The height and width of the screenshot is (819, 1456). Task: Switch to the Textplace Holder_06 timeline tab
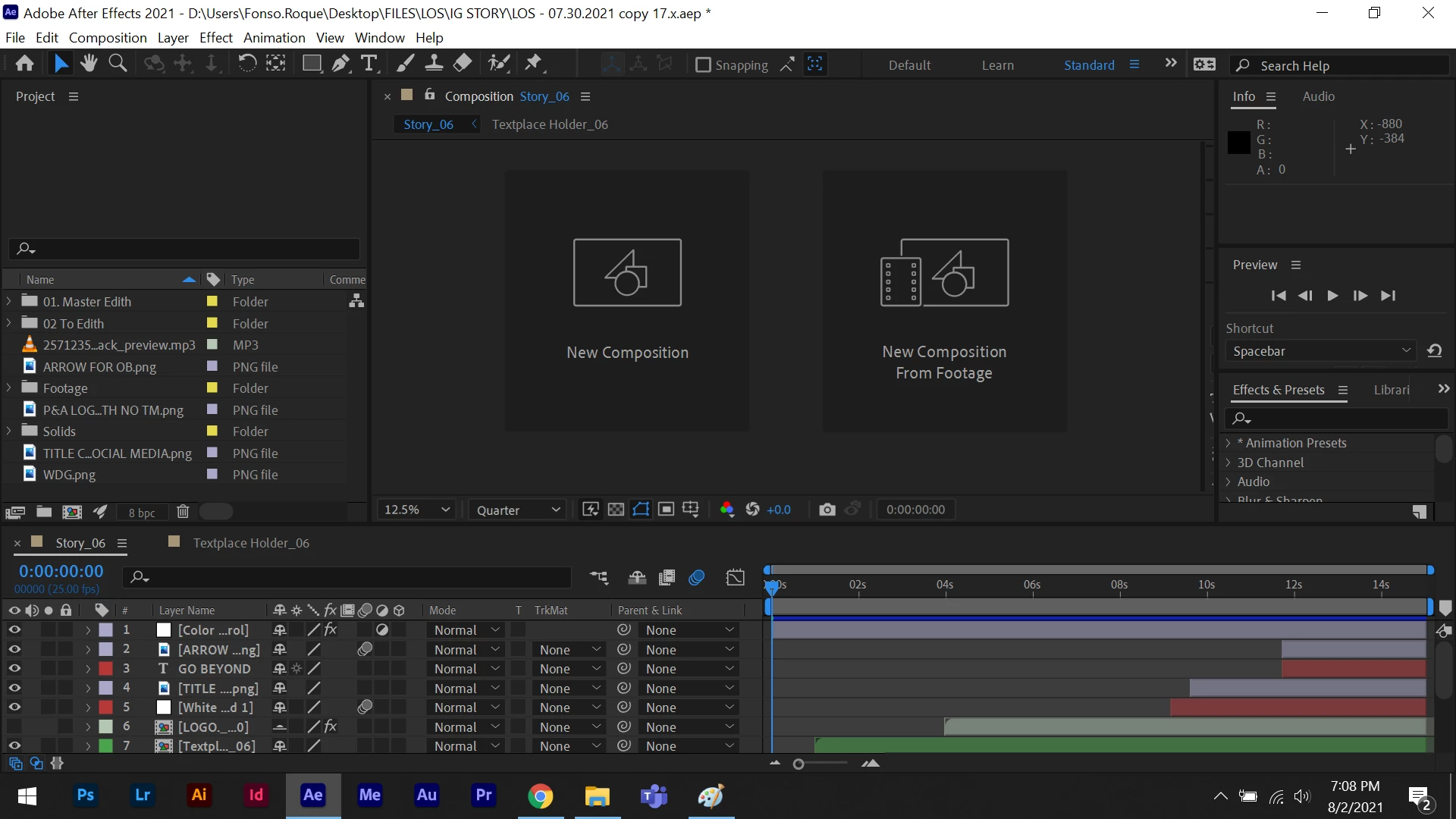point(250,543)
